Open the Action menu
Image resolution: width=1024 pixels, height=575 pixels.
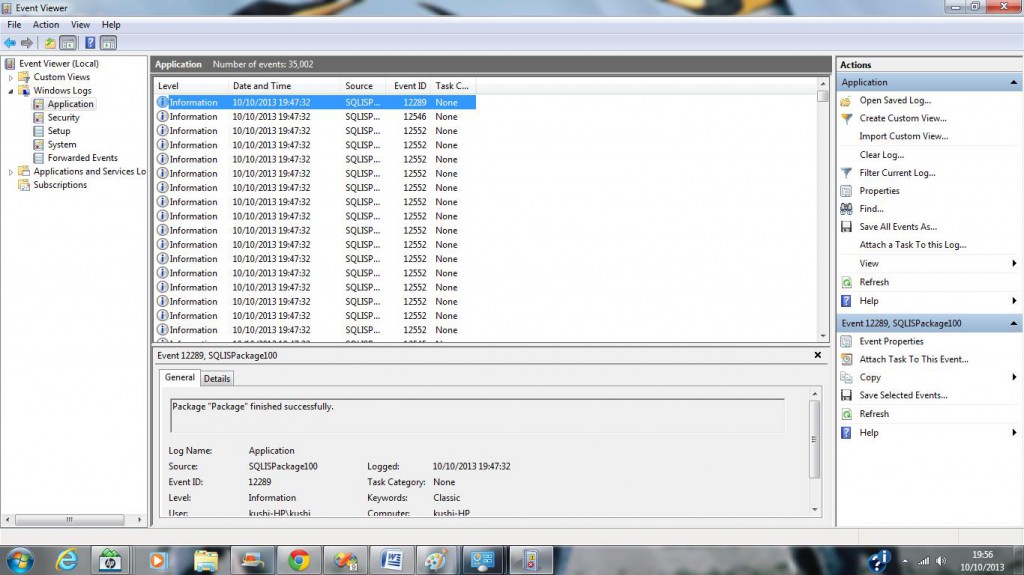point(46,24)
